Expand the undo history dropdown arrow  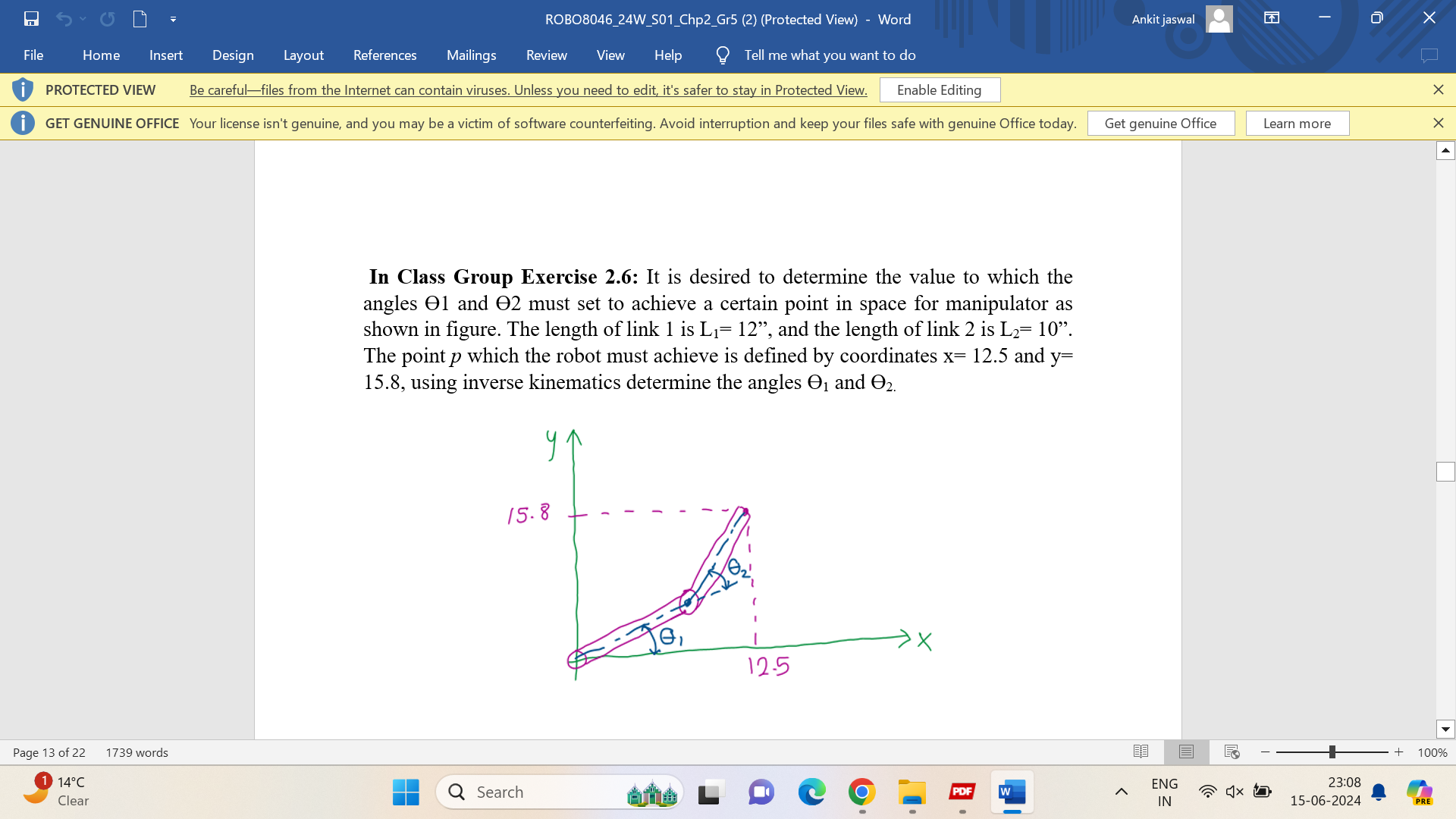83,19
